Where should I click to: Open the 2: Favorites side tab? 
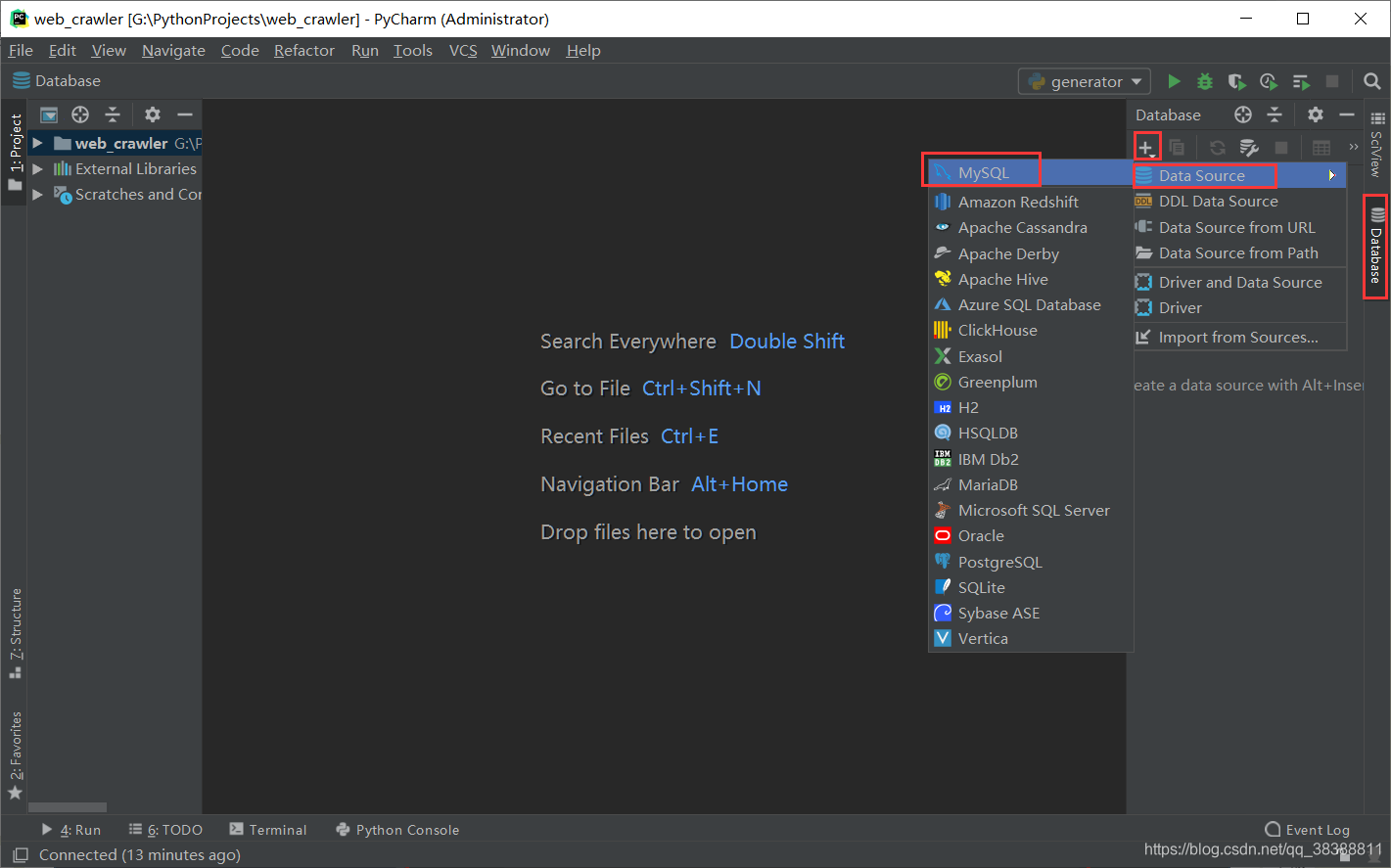(15, 755)
